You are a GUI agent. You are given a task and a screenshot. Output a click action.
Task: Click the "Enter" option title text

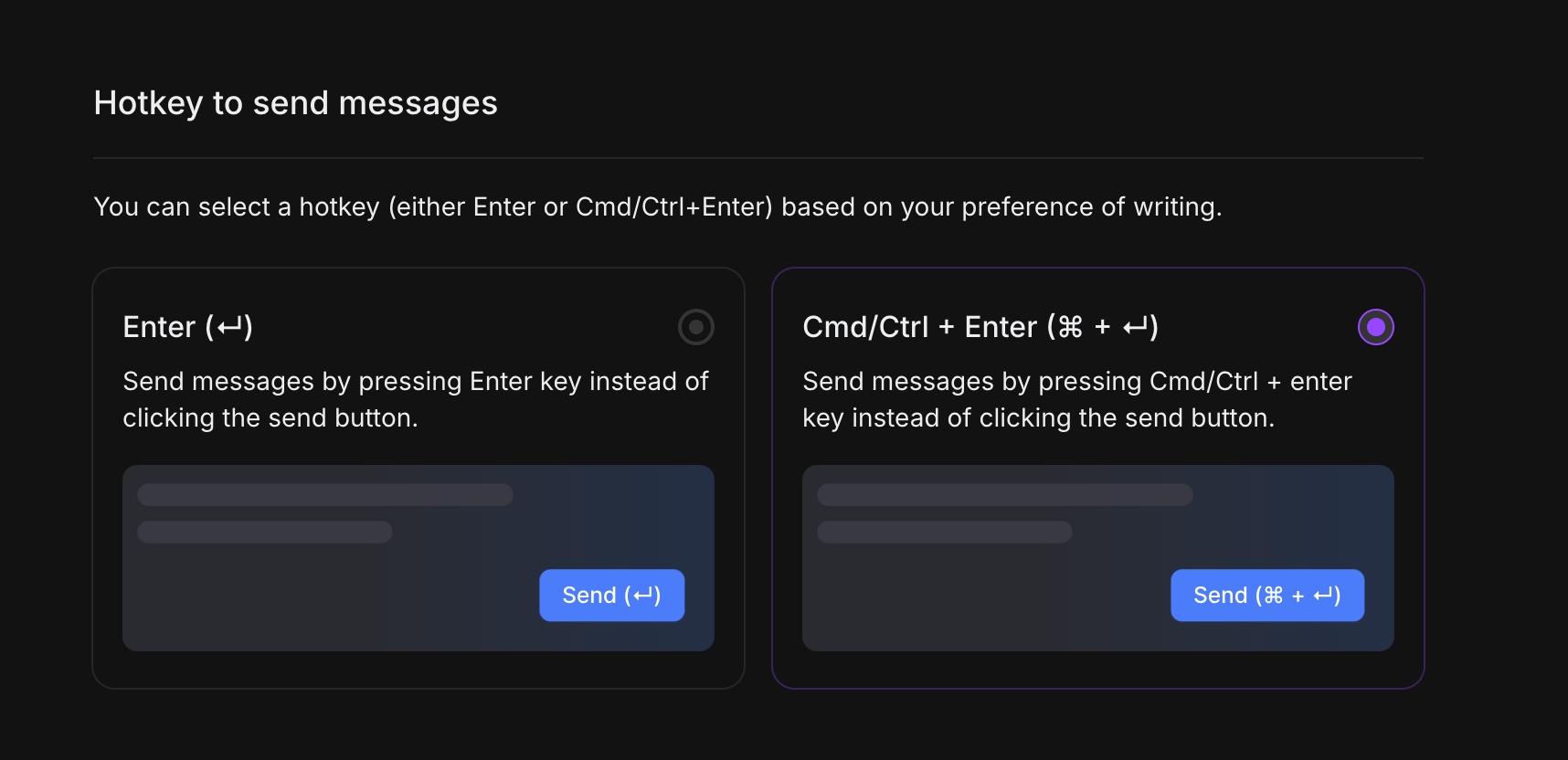(x=160, y=327)
